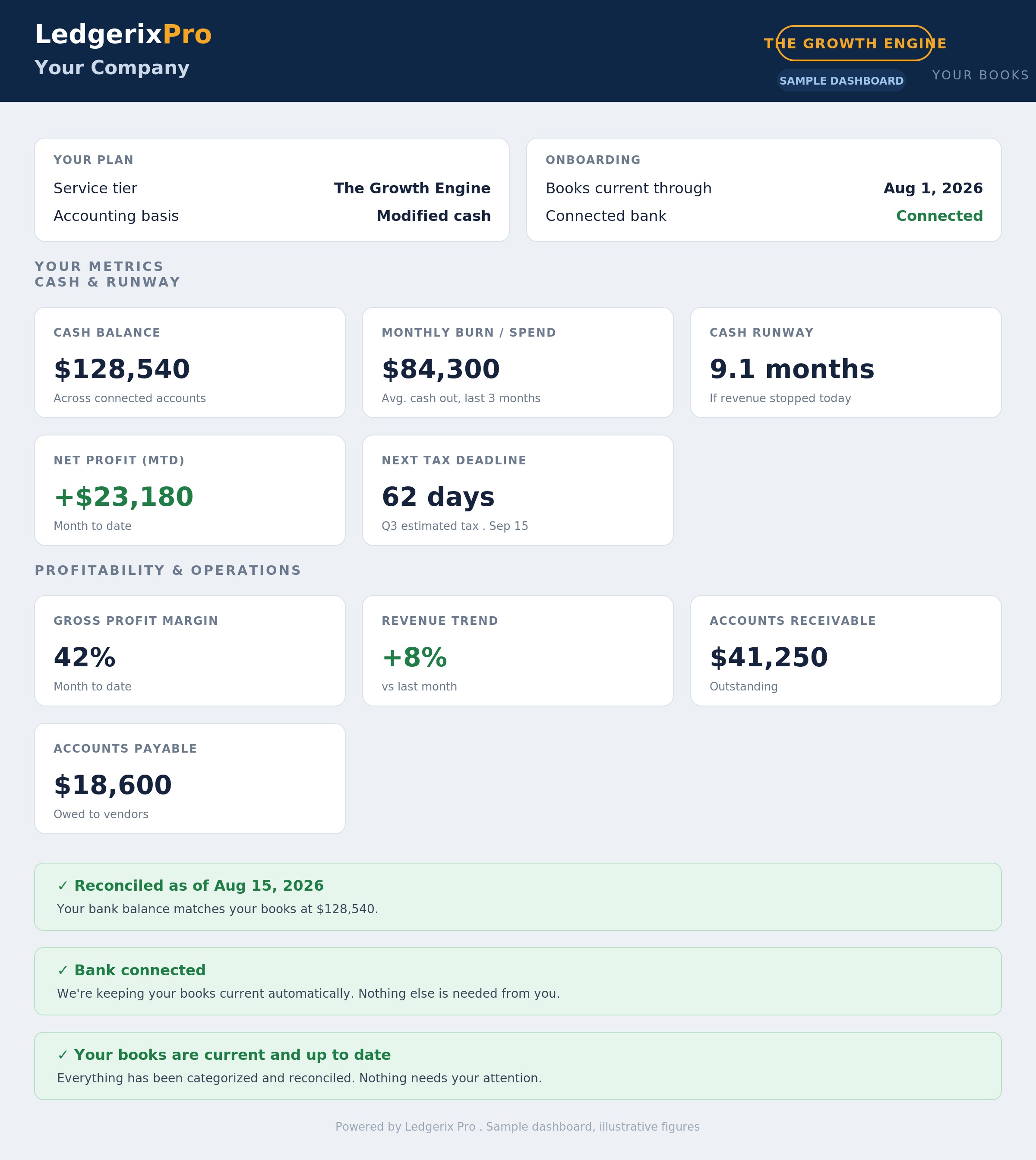Open The Growth Engine plan badge
The height and width of the screenshot is (1160, 1036).
tap(854, 43)
